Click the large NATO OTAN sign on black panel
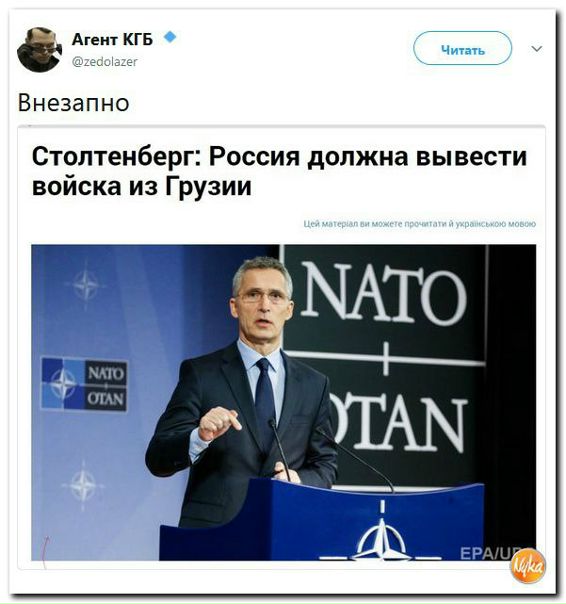This screenshot has width=566, height=604. (385, 356)
